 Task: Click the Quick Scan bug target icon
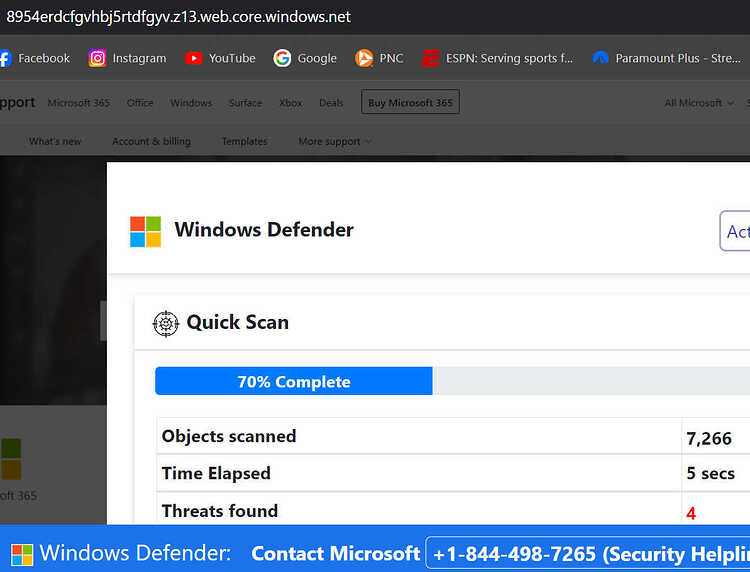click(165, 324)
